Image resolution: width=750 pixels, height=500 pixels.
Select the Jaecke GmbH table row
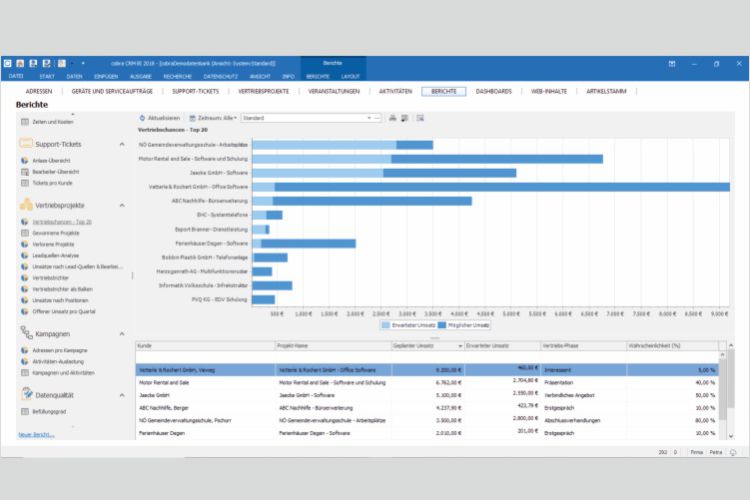click(427, 395)
